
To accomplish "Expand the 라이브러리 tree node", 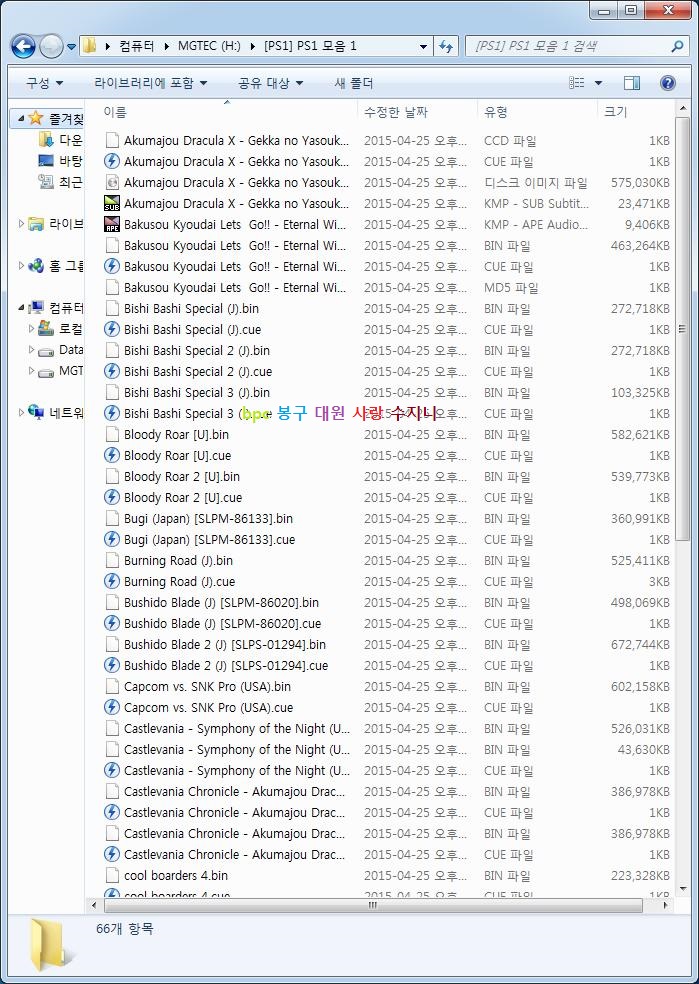I will point(21,223).
